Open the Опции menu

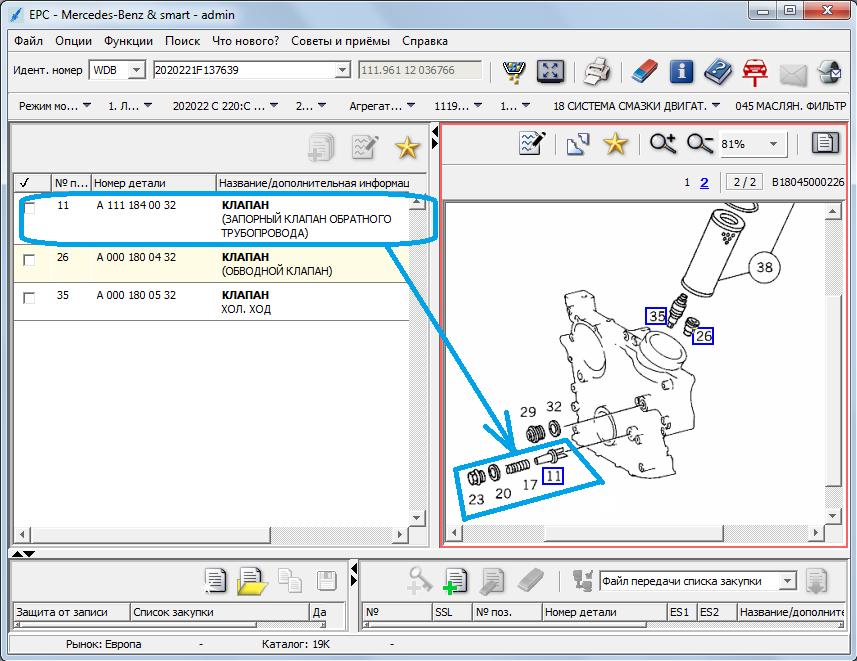point(73,41)
